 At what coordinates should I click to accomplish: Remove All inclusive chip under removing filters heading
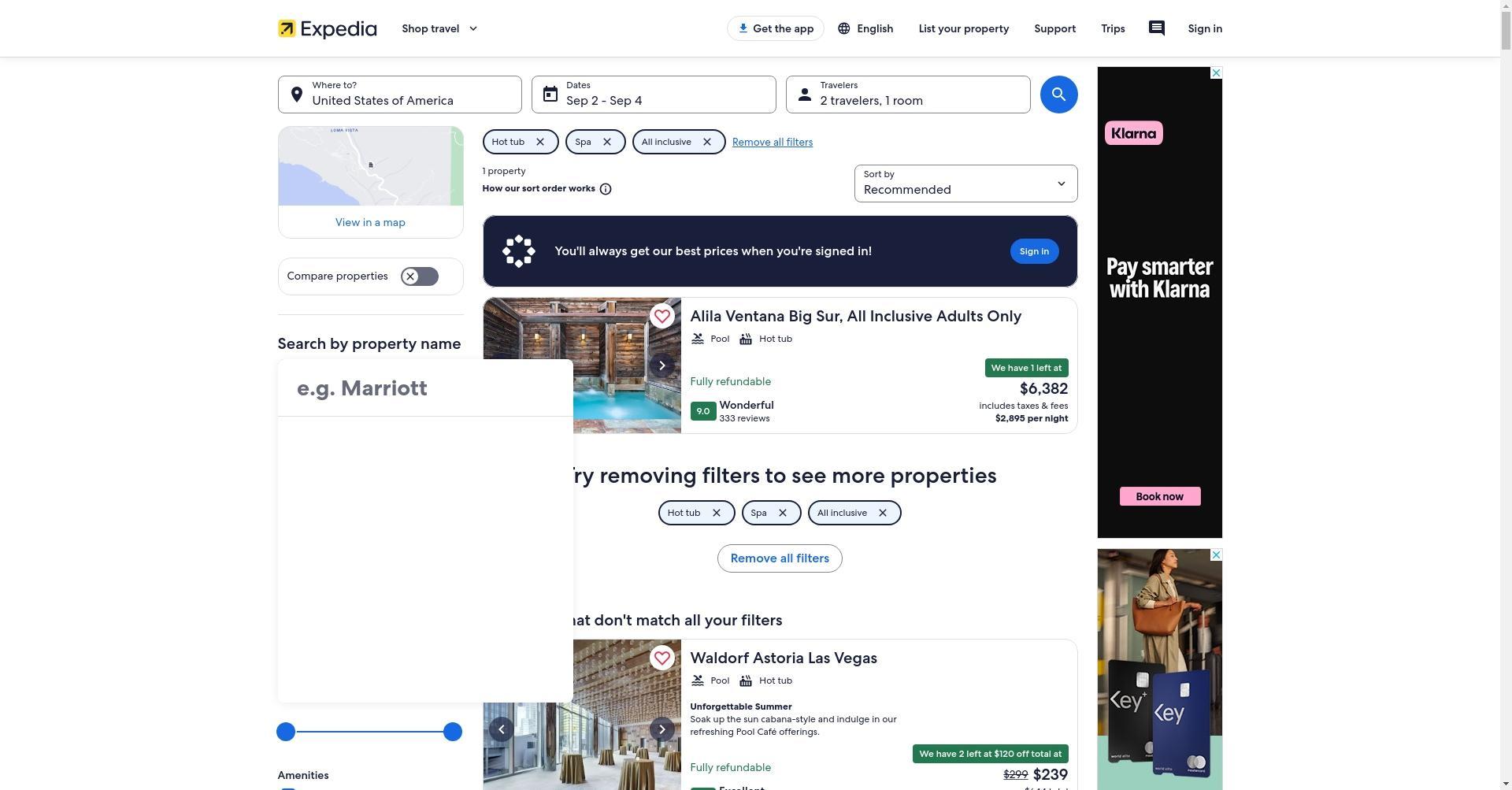pyautogui.click(x=883, y=513)
